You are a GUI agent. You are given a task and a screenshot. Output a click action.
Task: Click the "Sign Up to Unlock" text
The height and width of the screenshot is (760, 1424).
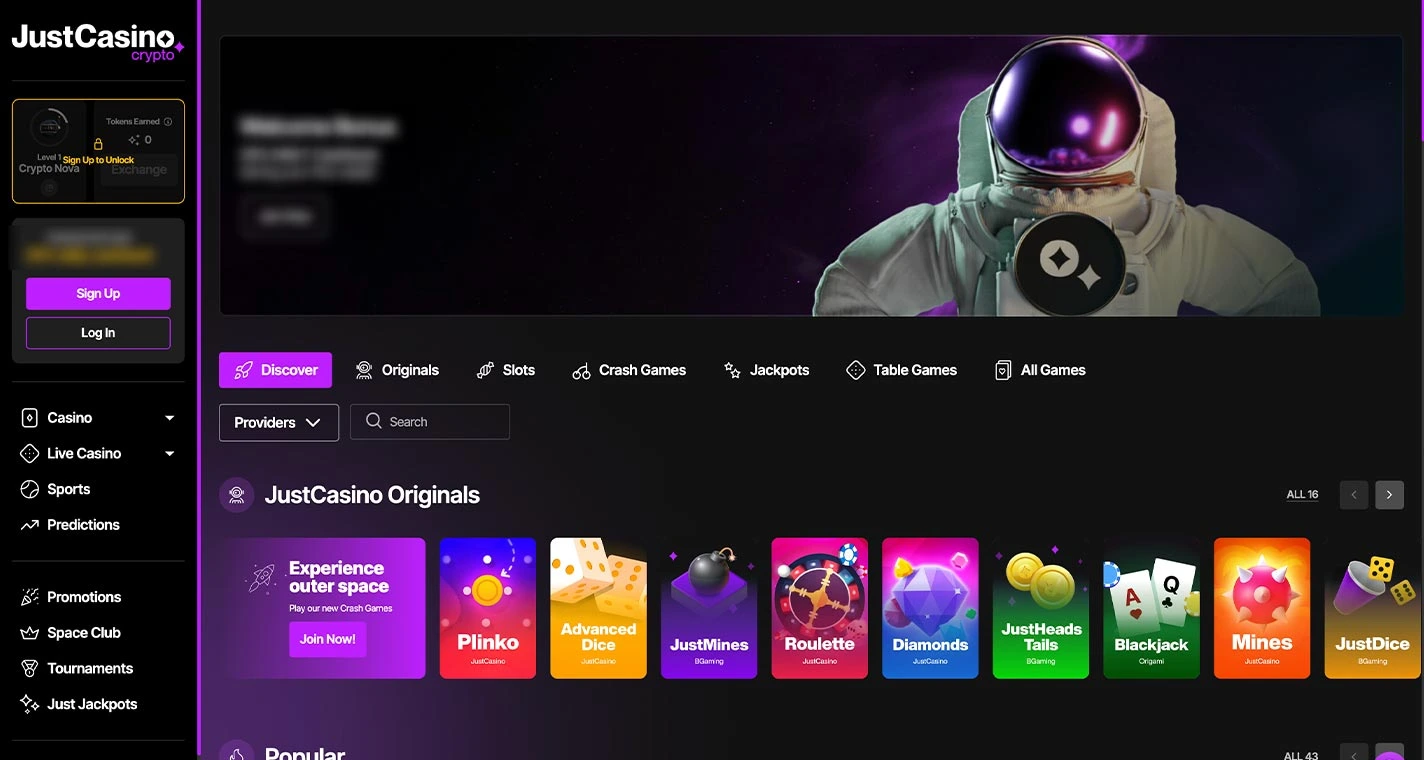99,160
